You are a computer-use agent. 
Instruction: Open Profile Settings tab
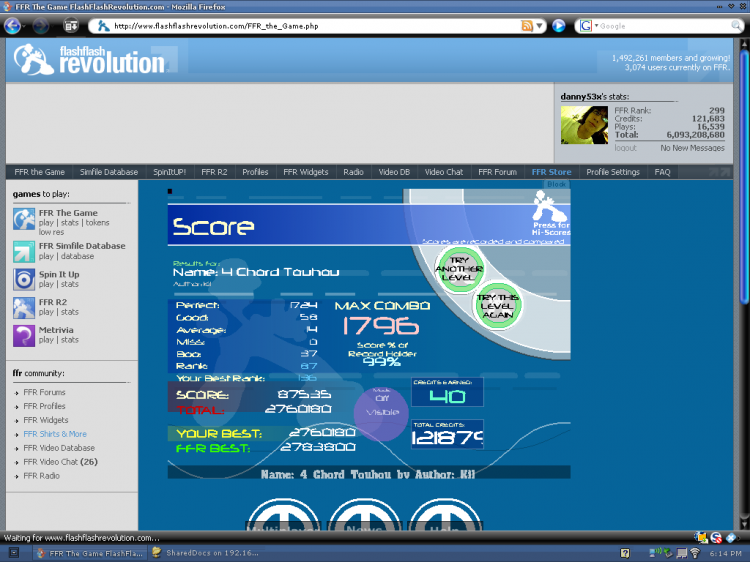[613, 172]
